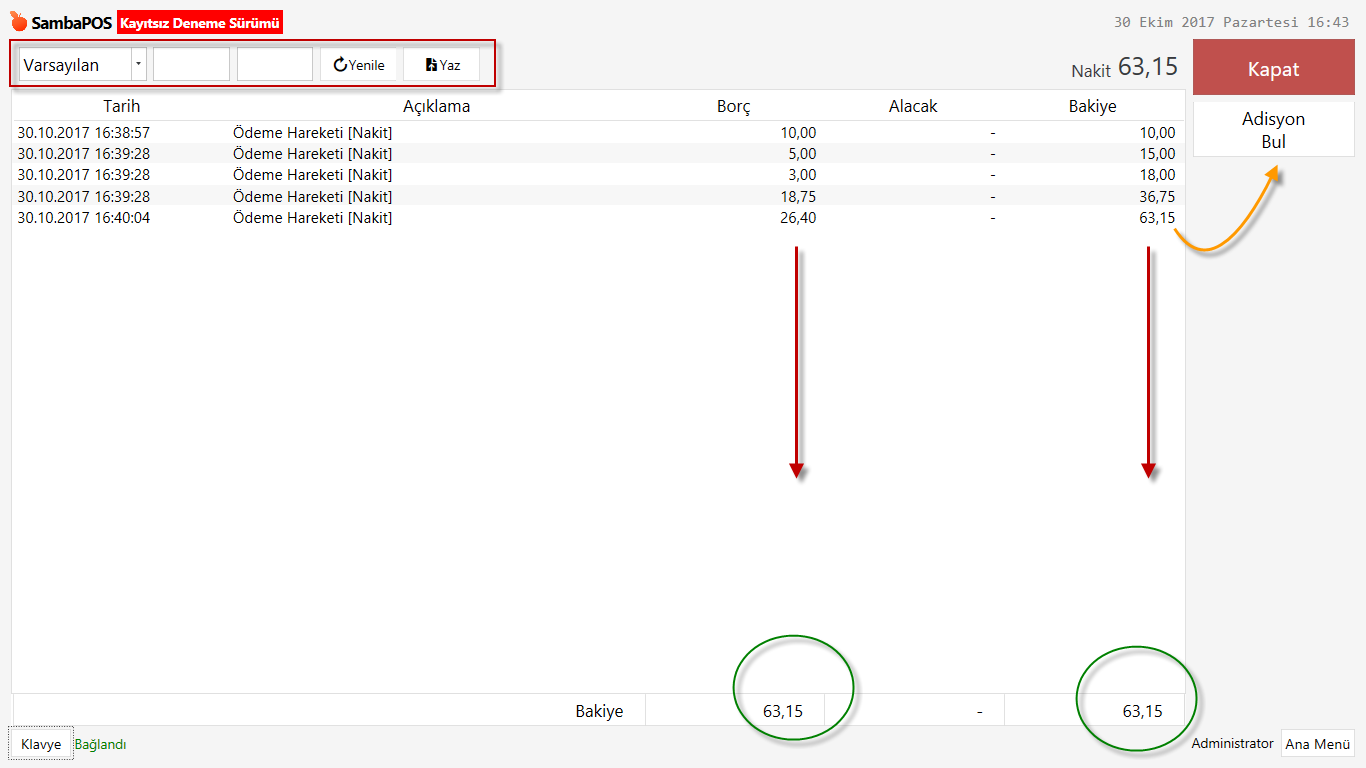Click the first date input field
Screen dimensions: 1366x768
(191, 65)
